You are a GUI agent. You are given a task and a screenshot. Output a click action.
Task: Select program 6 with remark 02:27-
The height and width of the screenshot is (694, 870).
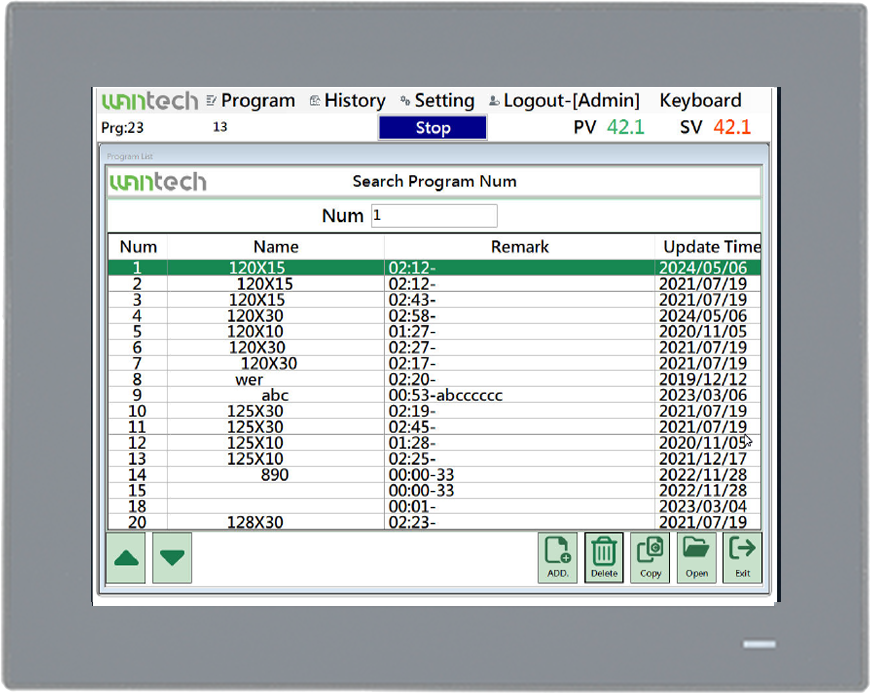click(x=434, y=348)
